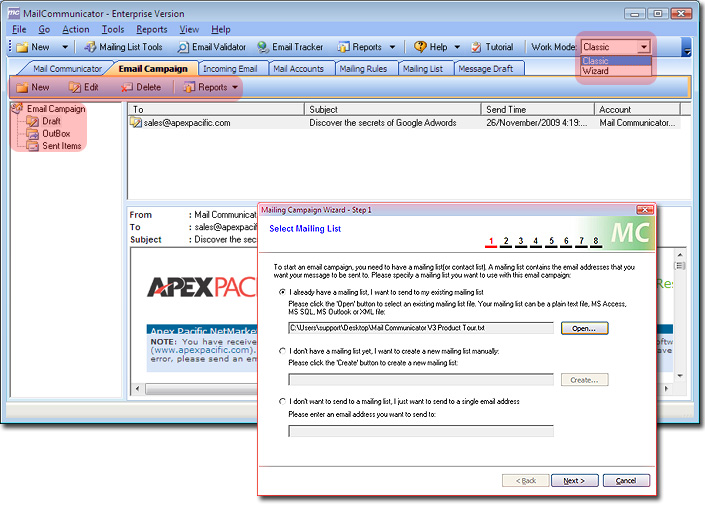This screenshot has width=705, height=510.
Task: Open campaign toolbar Reports icon
Action: 189,87
